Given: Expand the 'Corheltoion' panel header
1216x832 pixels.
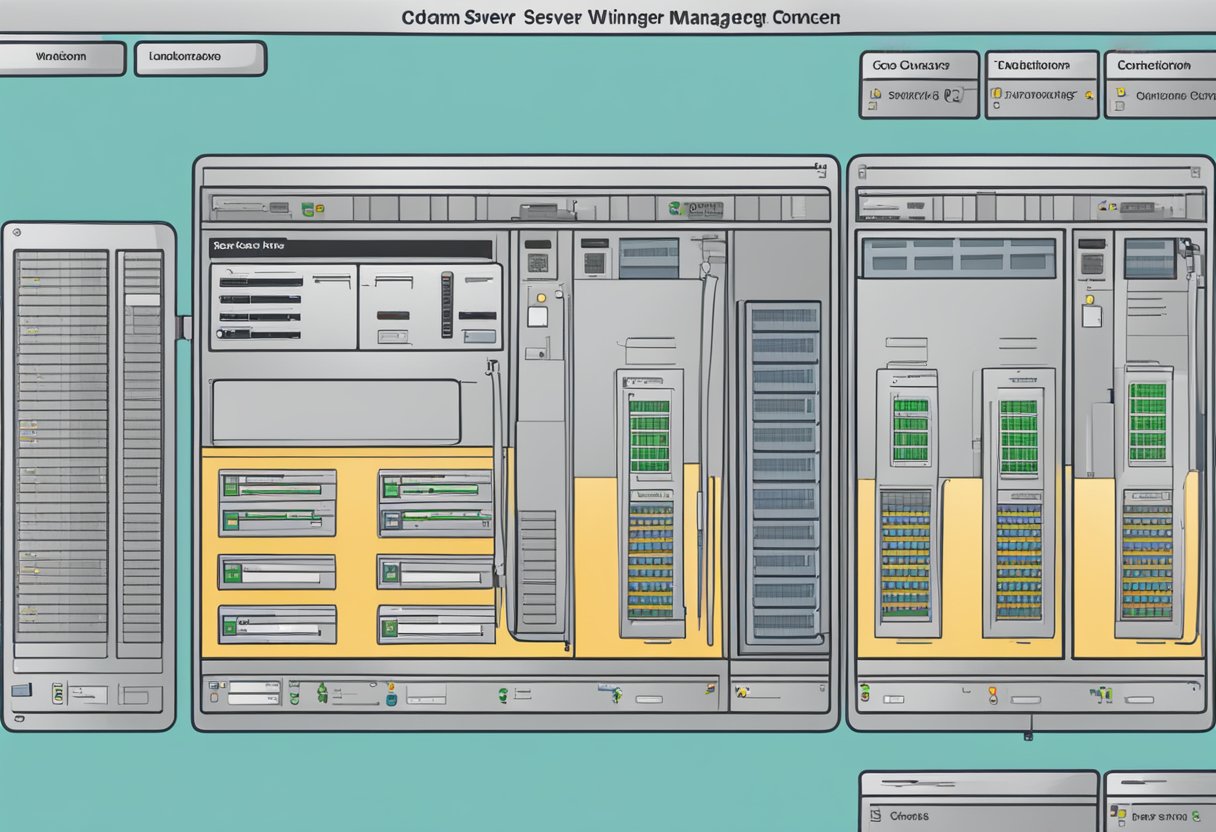Looking at the screenshot, I should 1159,65.
